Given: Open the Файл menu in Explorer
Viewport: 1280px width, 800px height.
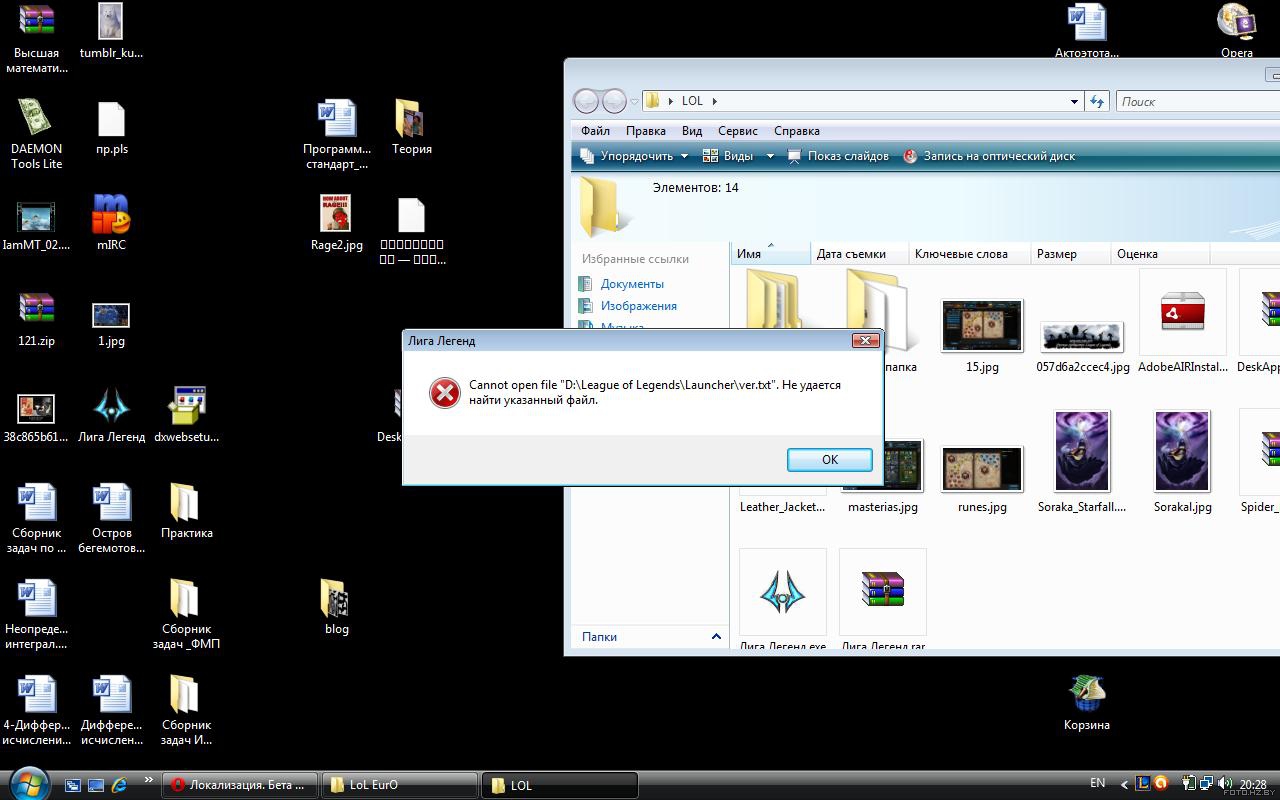Looking at the screenshot, I should [595, 131].
